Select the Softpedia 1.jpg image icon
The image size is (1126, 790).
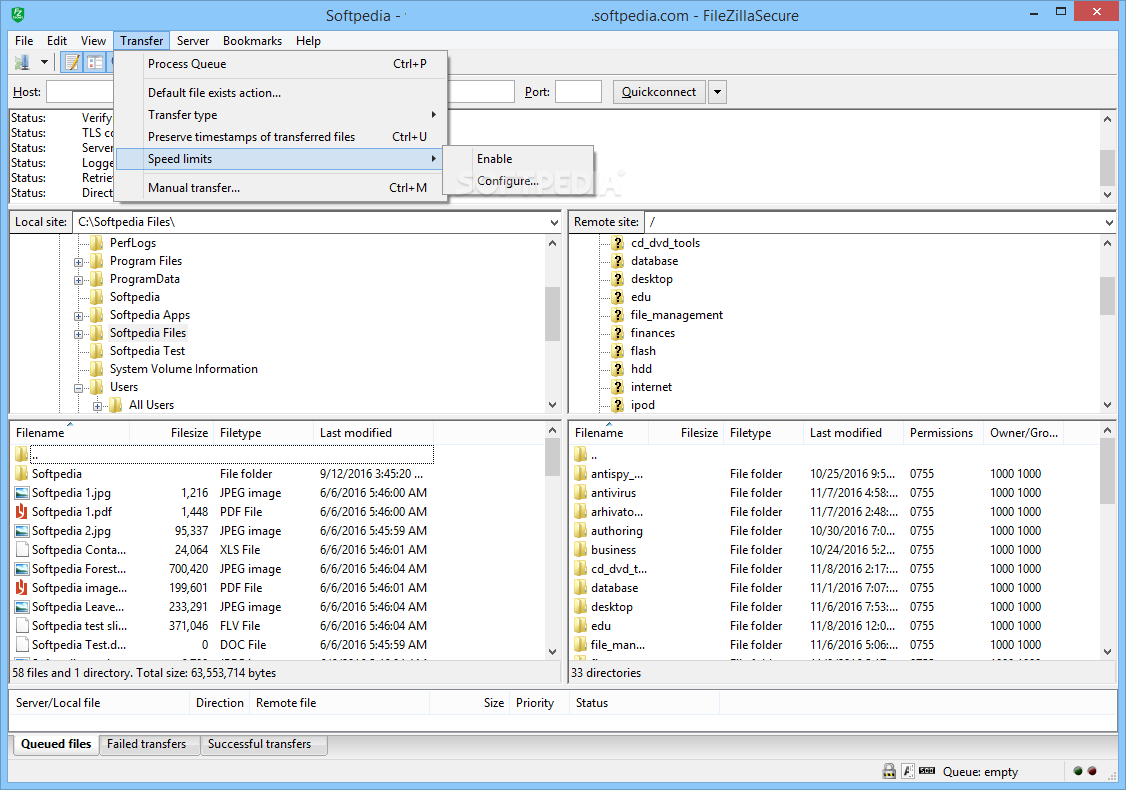click(22, 493)
